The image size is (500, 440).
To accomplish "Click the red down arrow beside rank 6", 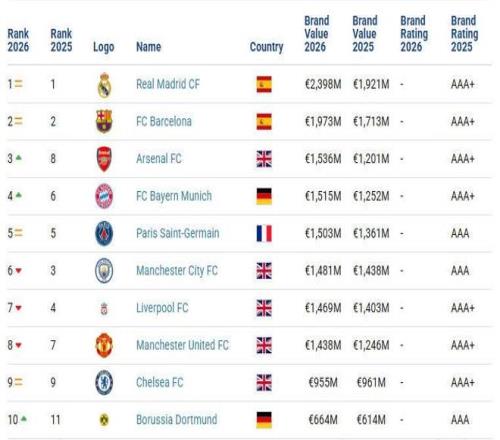I will (x=19, y=271).
